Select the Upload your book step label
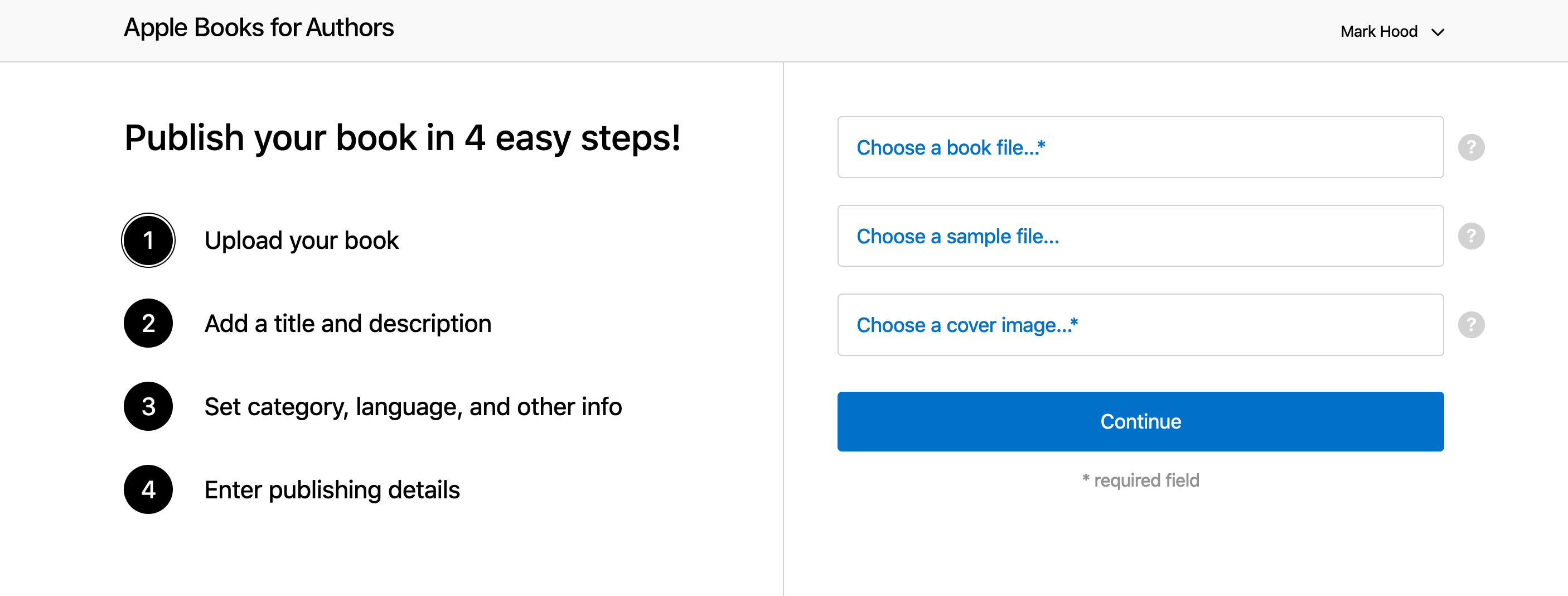This screenshot has height=596, width=1568. tap(302, 240)
